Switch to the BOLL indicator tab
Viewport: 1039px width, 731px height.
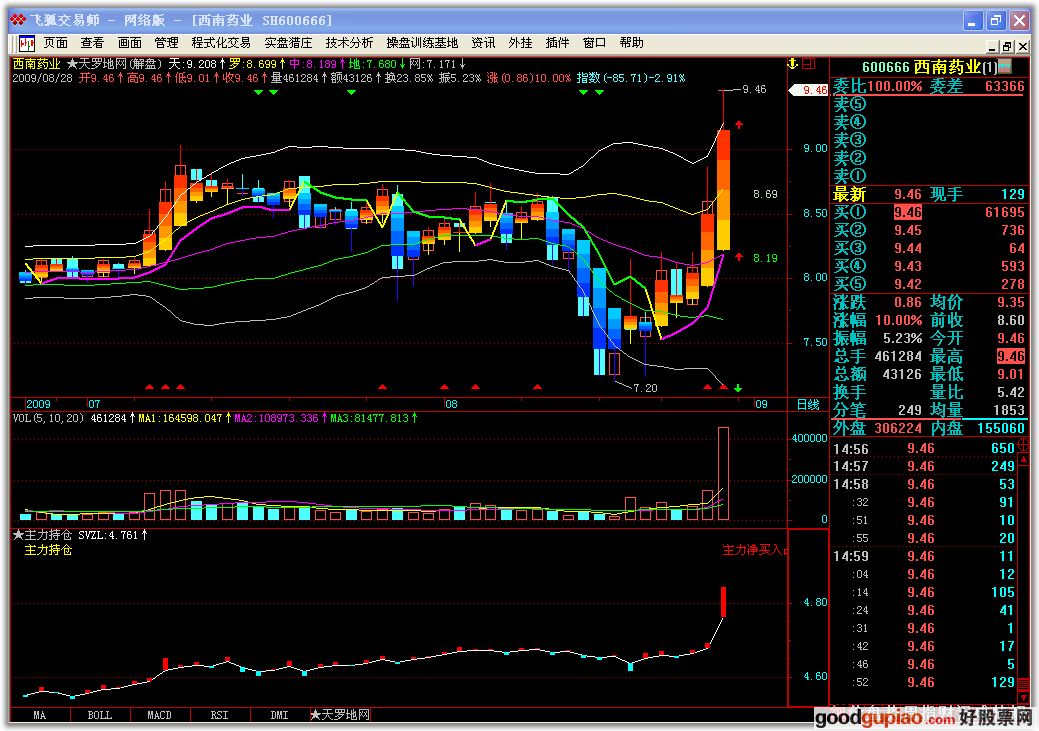tap(99, 715)
